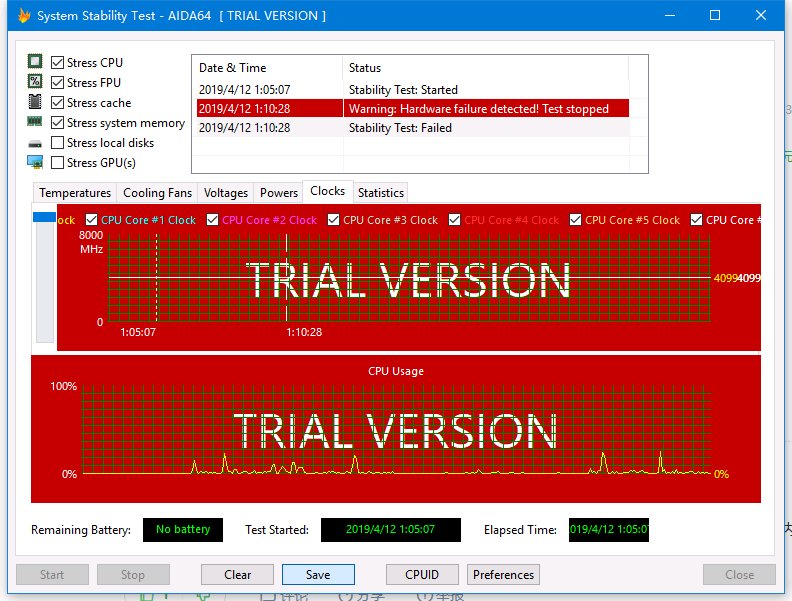792x601 pixels.
Task: Click the Start button
Action: [x=53, y=575]
